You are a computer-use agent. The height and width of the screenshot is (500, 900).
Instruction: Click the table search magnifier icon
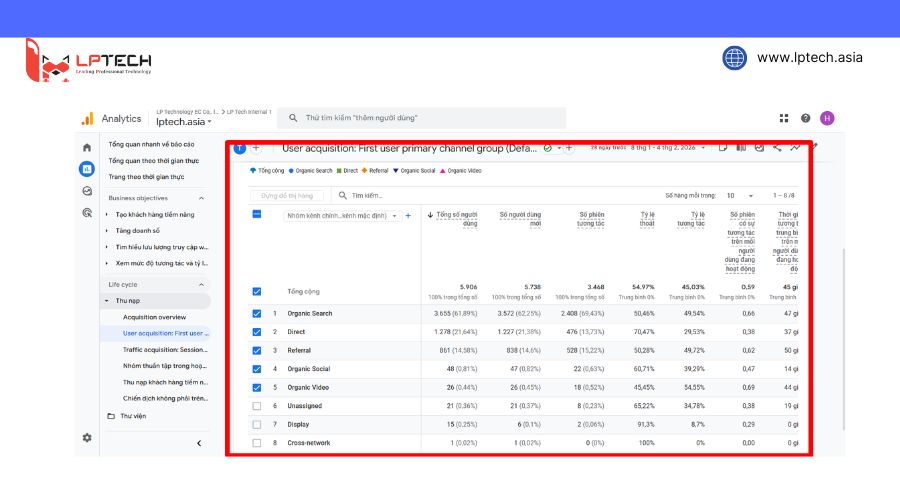coord(343,196)
